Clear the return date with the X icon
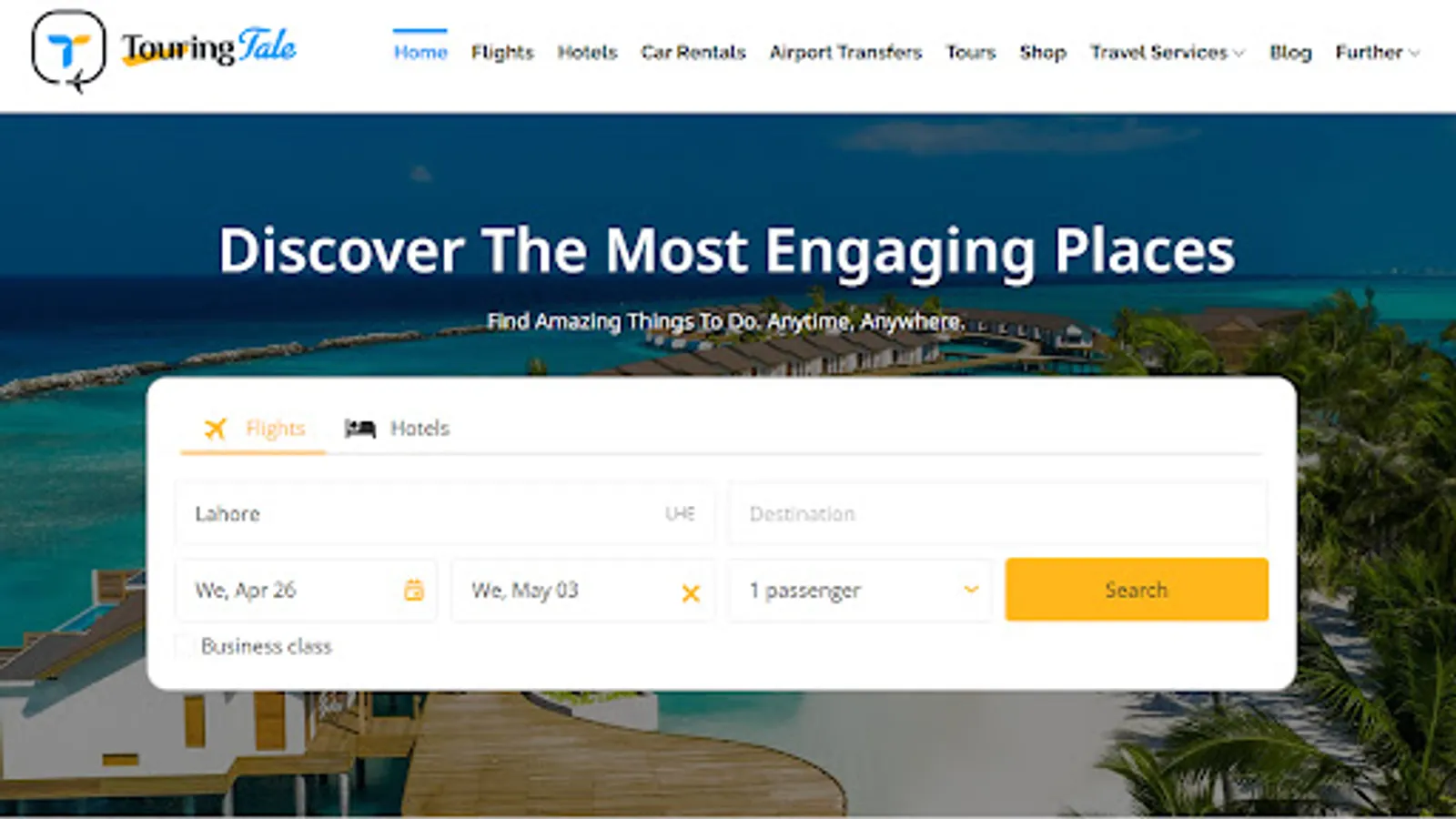 [x=691, y=593]
